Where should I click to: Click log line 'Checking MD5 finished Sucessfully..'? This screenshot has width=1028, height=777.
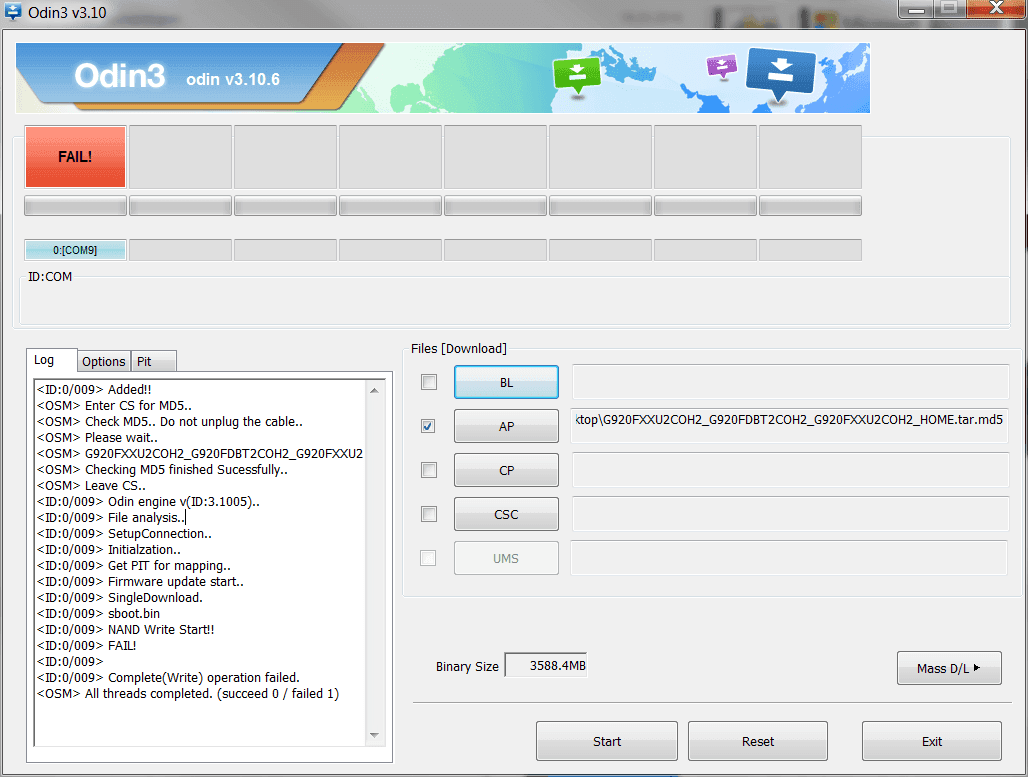point(162,469)
